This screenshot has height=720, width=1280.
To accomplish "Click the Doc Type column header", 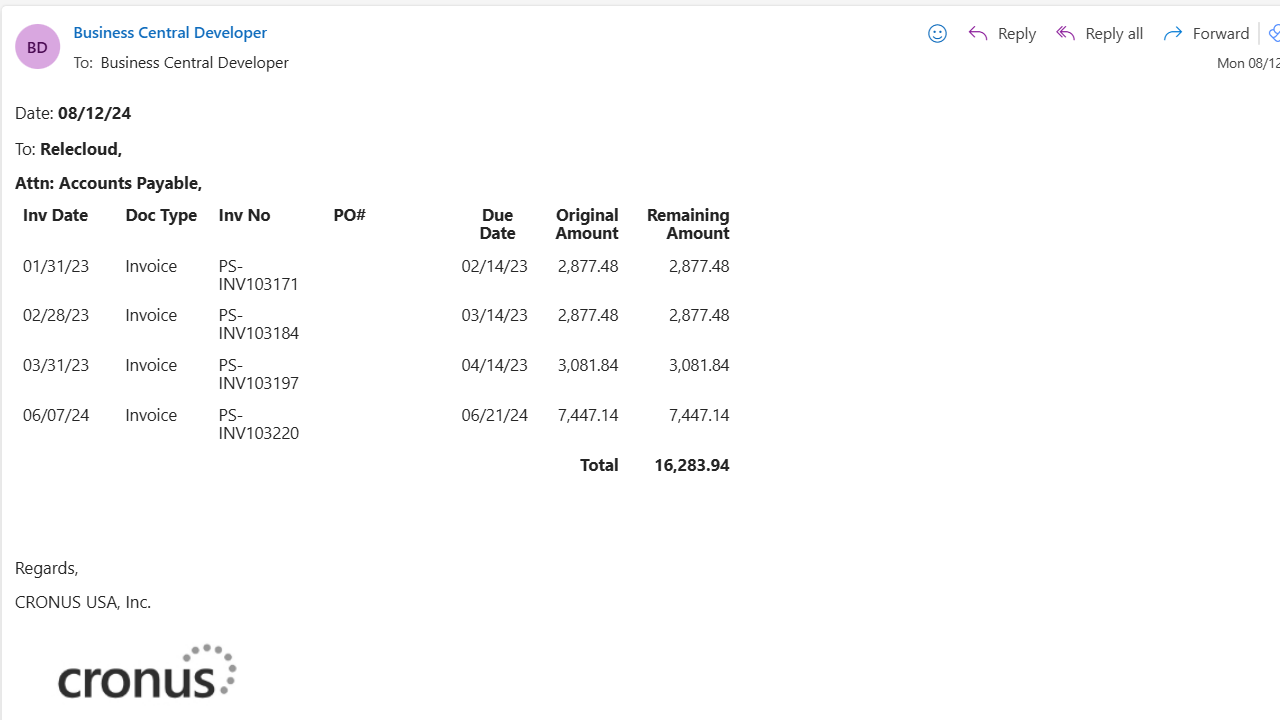I will (160, 214).
